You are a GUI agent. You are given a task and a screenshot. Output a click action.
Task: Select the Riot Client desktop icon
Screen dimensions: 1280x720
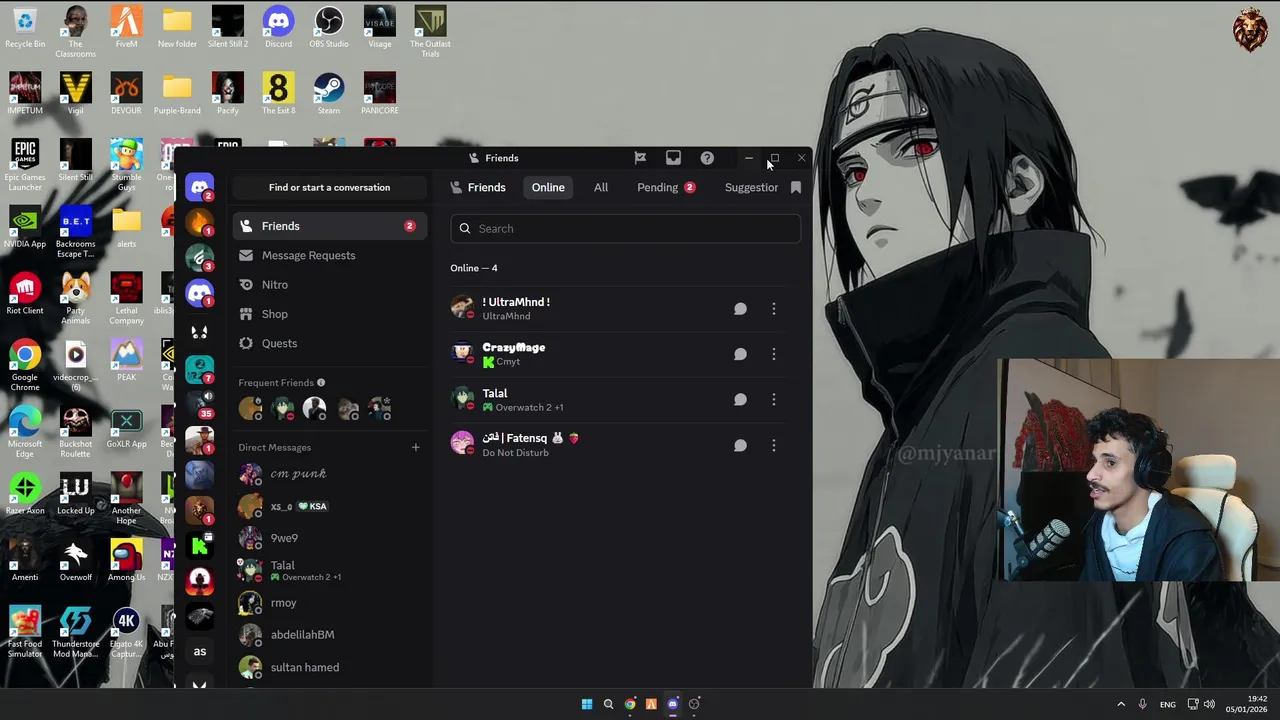[25, 294]
